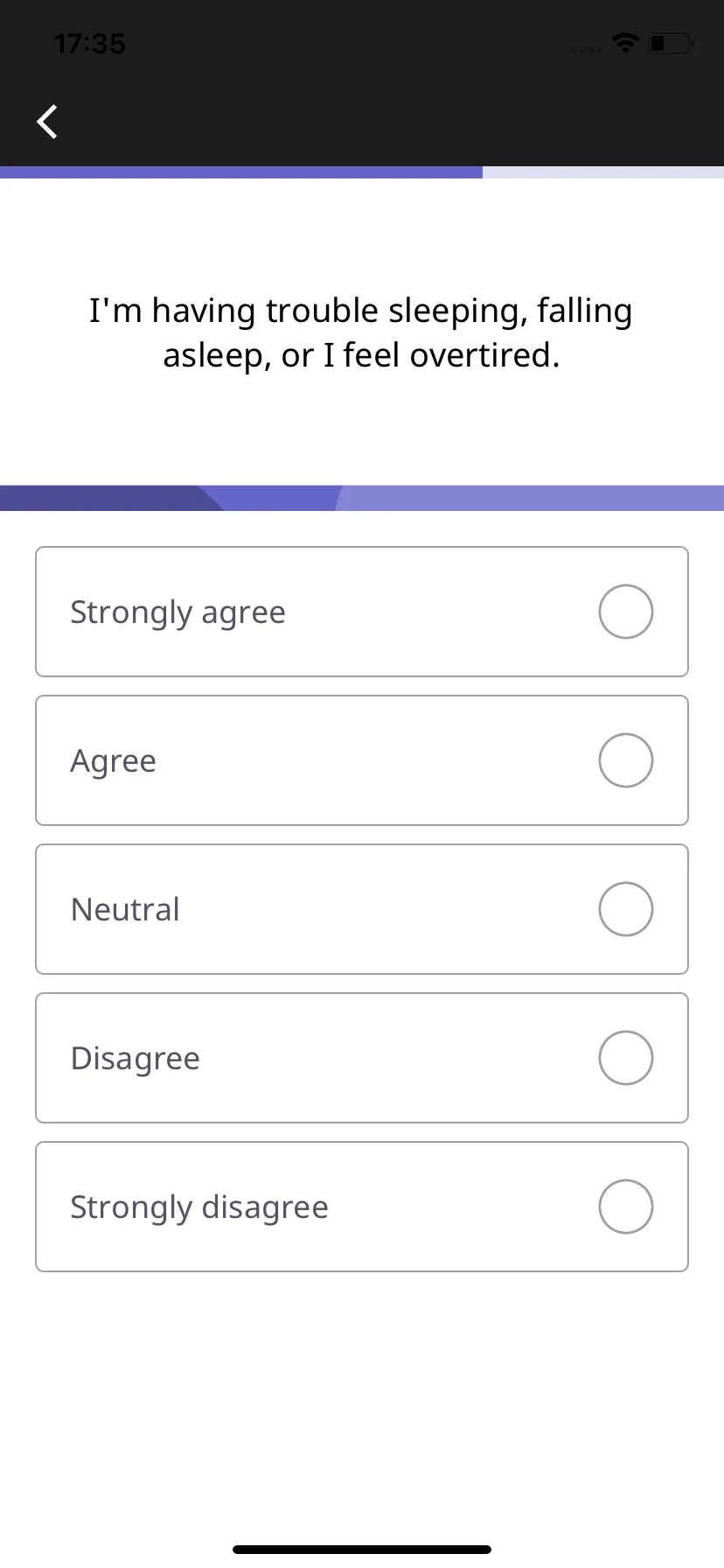Go back using the left chevron arrow
The image size is (724, 1568).
tap(47, 122)
